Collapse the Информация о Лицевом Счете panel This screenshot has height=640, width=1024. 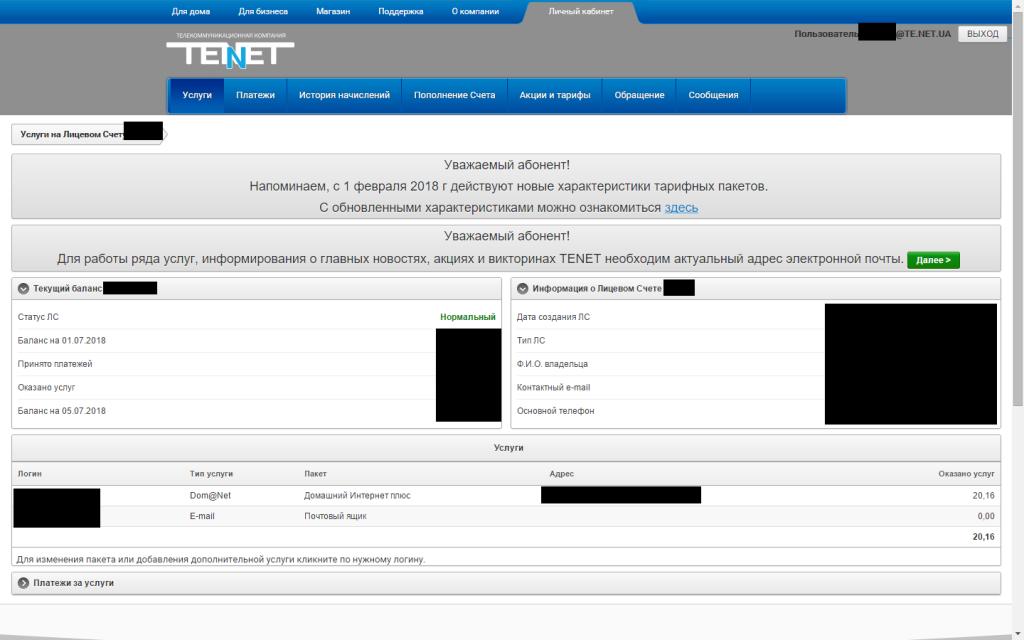[x=522, y=289]
